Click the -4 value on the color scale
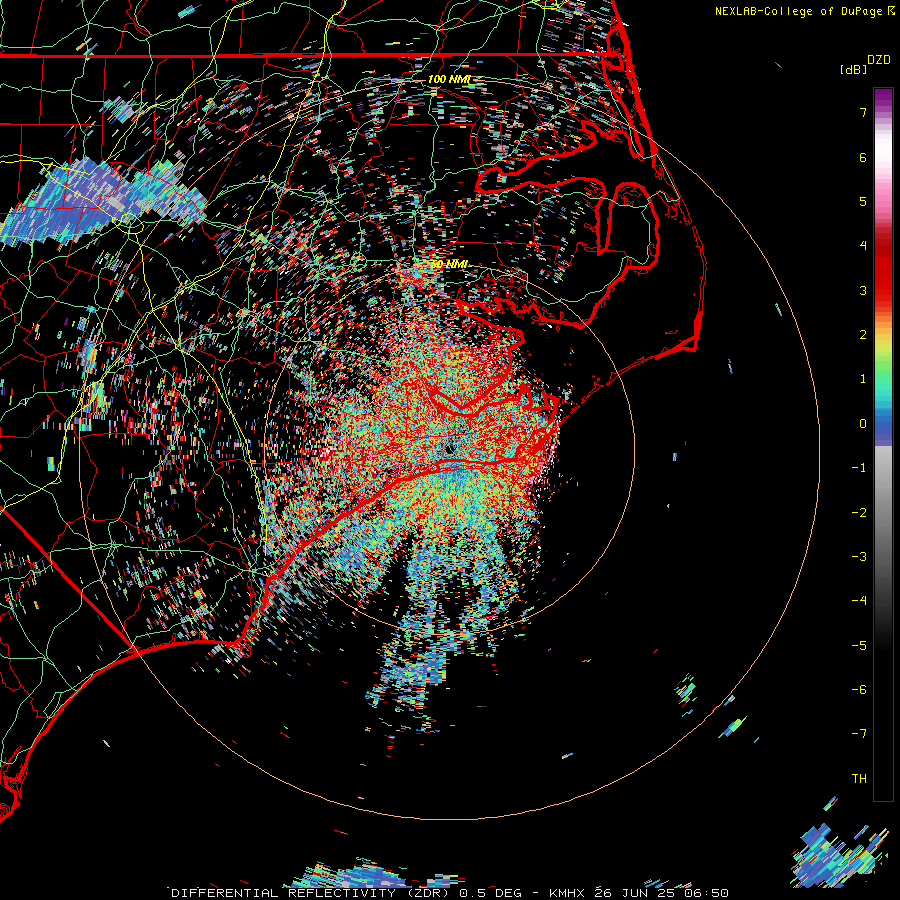The image size is (900, 900). pyautogui.click(x=859, y=600)
